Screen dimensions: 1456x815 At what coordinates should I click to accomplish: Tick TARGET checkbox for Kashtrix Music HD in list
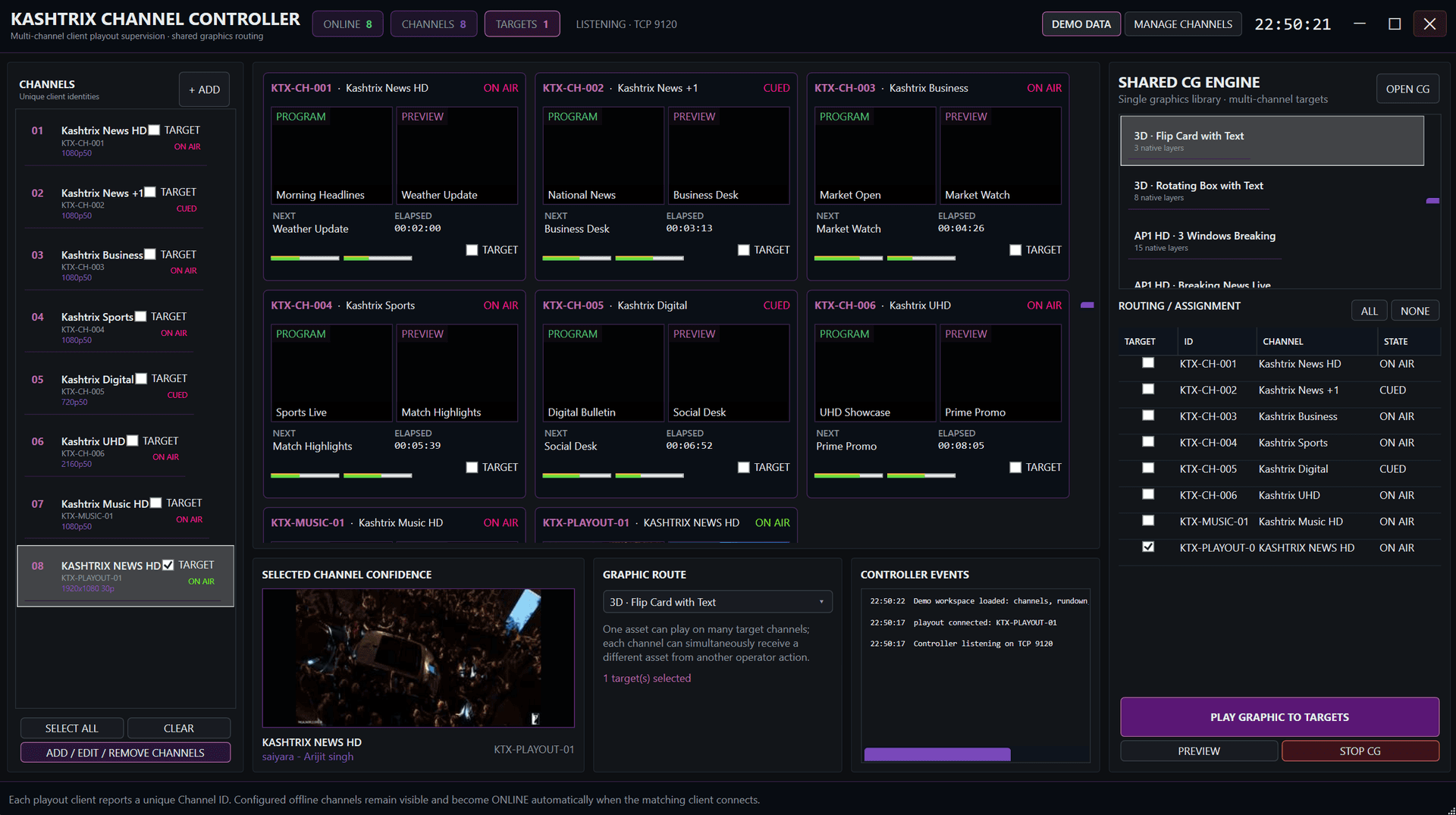click(x=155, y=503)
